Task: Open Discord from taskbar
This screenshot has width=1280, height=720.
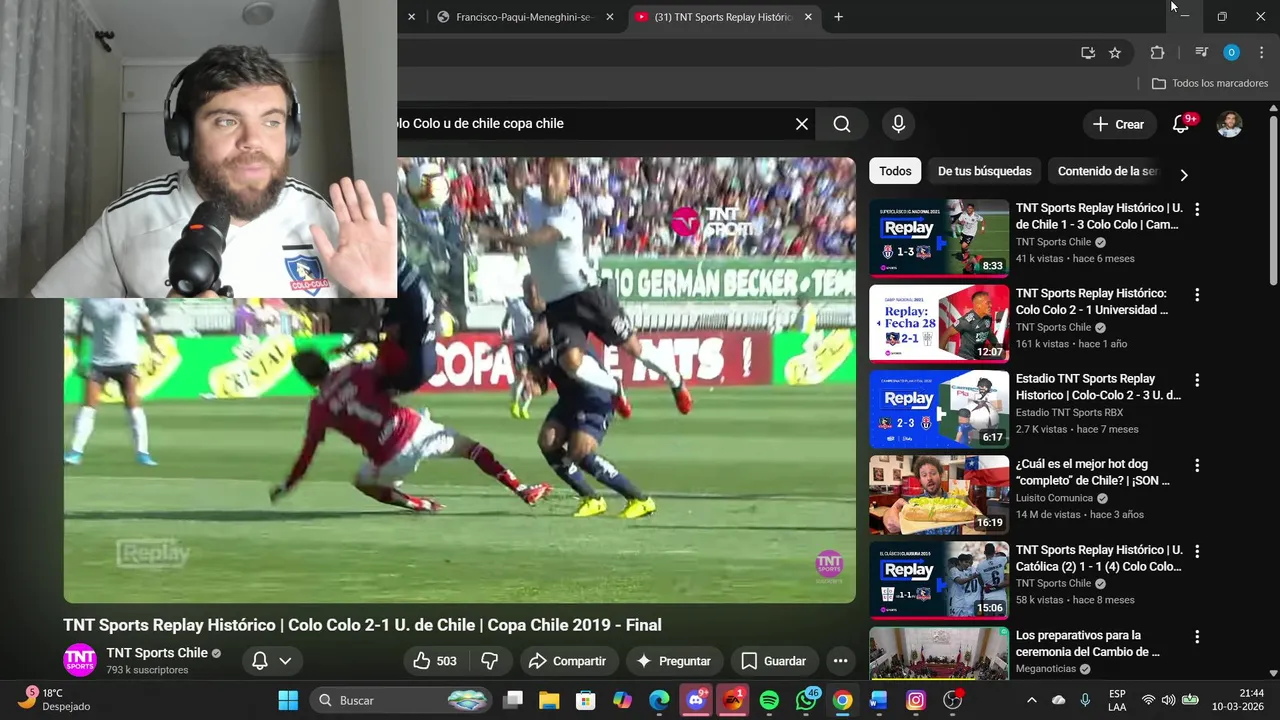Action: click(696, 700)
